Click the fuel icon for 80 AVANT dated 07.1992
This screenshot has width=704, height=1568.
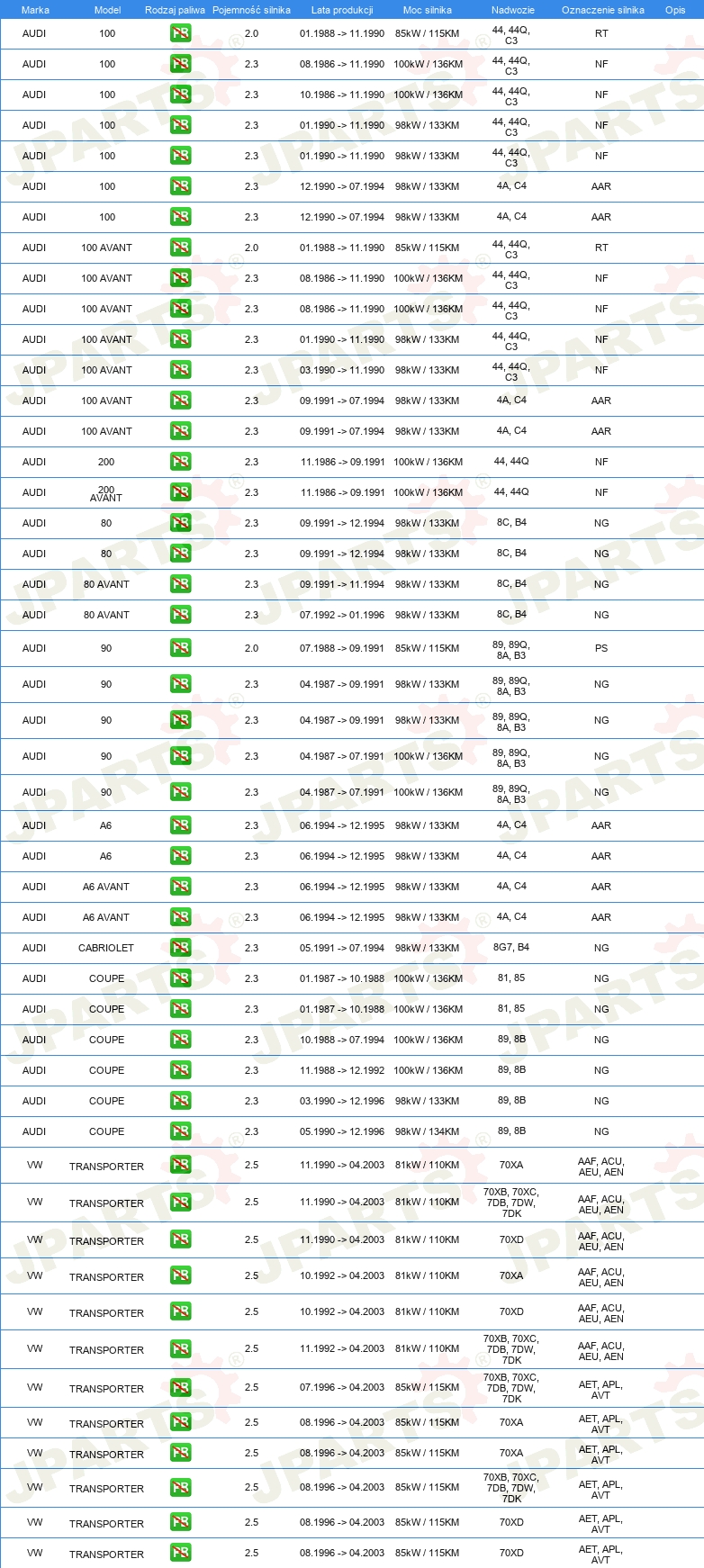tap(180, 615)
